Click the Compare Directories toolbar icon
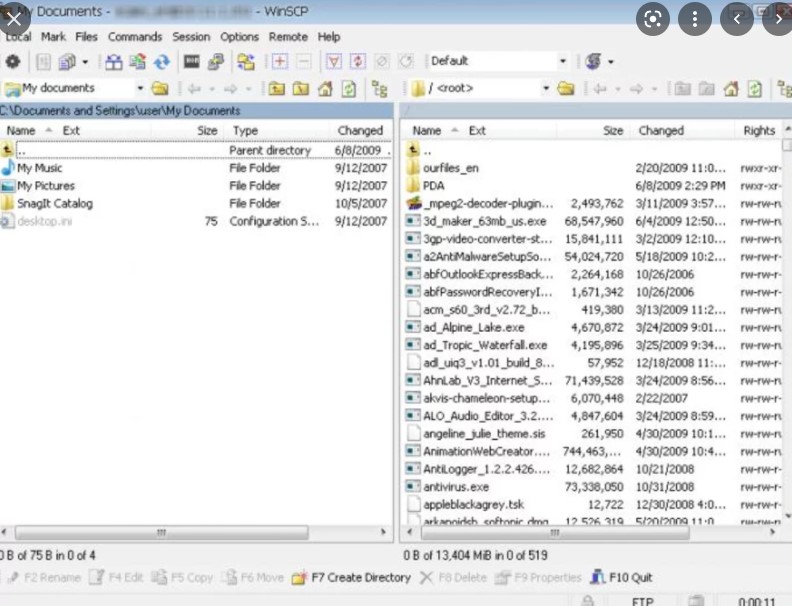 (114, 62)
